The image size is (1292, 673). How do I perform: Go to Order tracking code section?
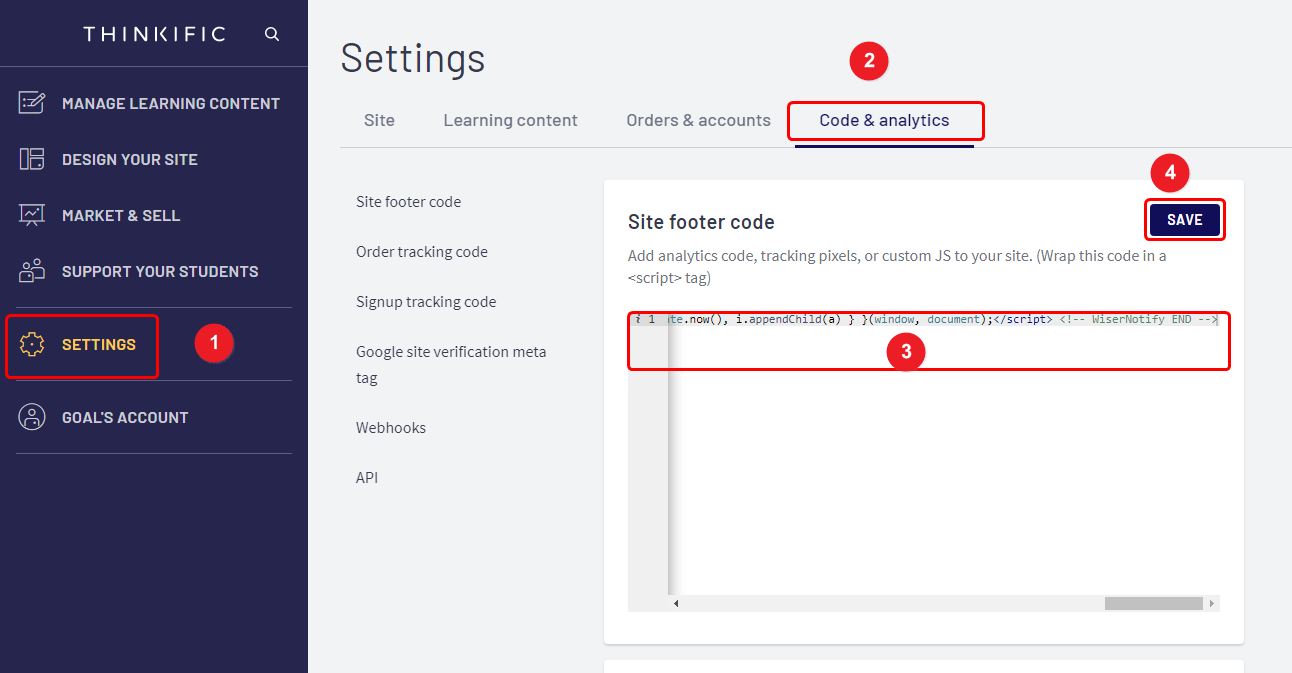422,252
